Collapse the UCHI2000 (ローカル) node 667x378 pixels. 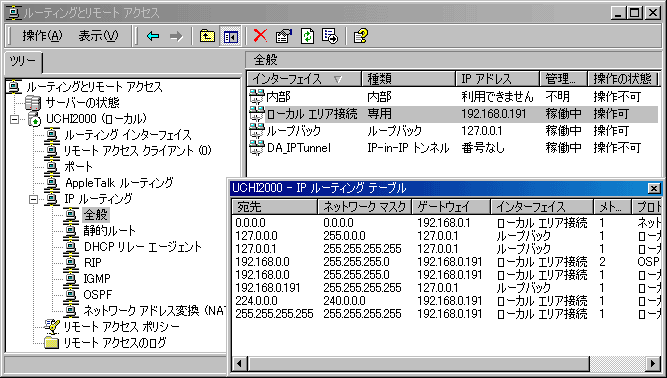pos(15,119)
